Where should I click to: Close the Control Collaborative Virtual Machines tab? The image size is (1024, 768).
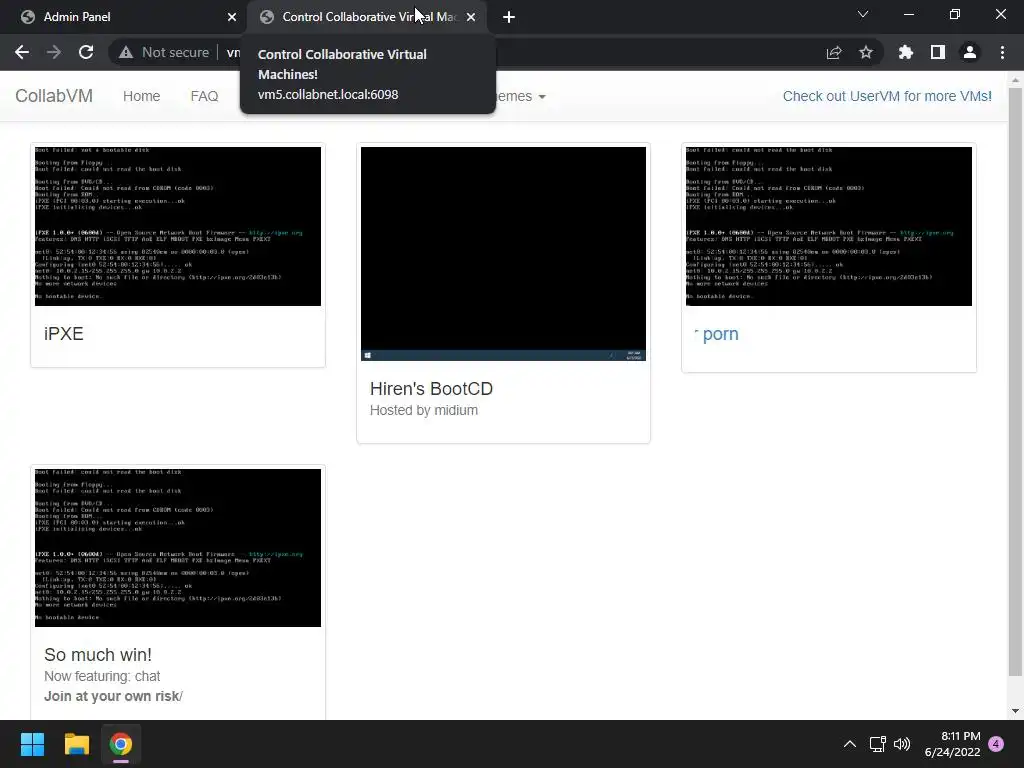pos(471,17)
